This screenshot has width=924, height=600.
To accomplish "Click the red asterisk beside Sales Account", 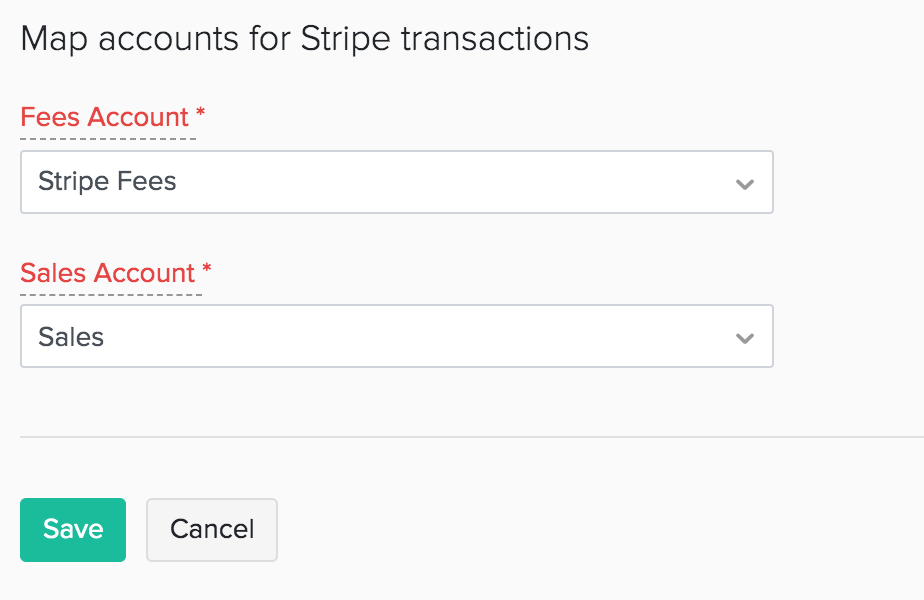I will coord(207,271).
